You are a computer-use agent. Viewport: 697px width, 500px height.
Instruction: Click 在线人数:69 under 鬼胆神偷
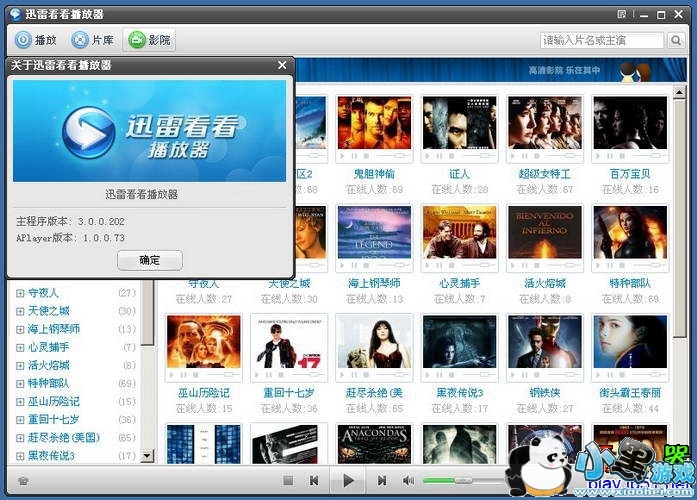pos(374,190)
